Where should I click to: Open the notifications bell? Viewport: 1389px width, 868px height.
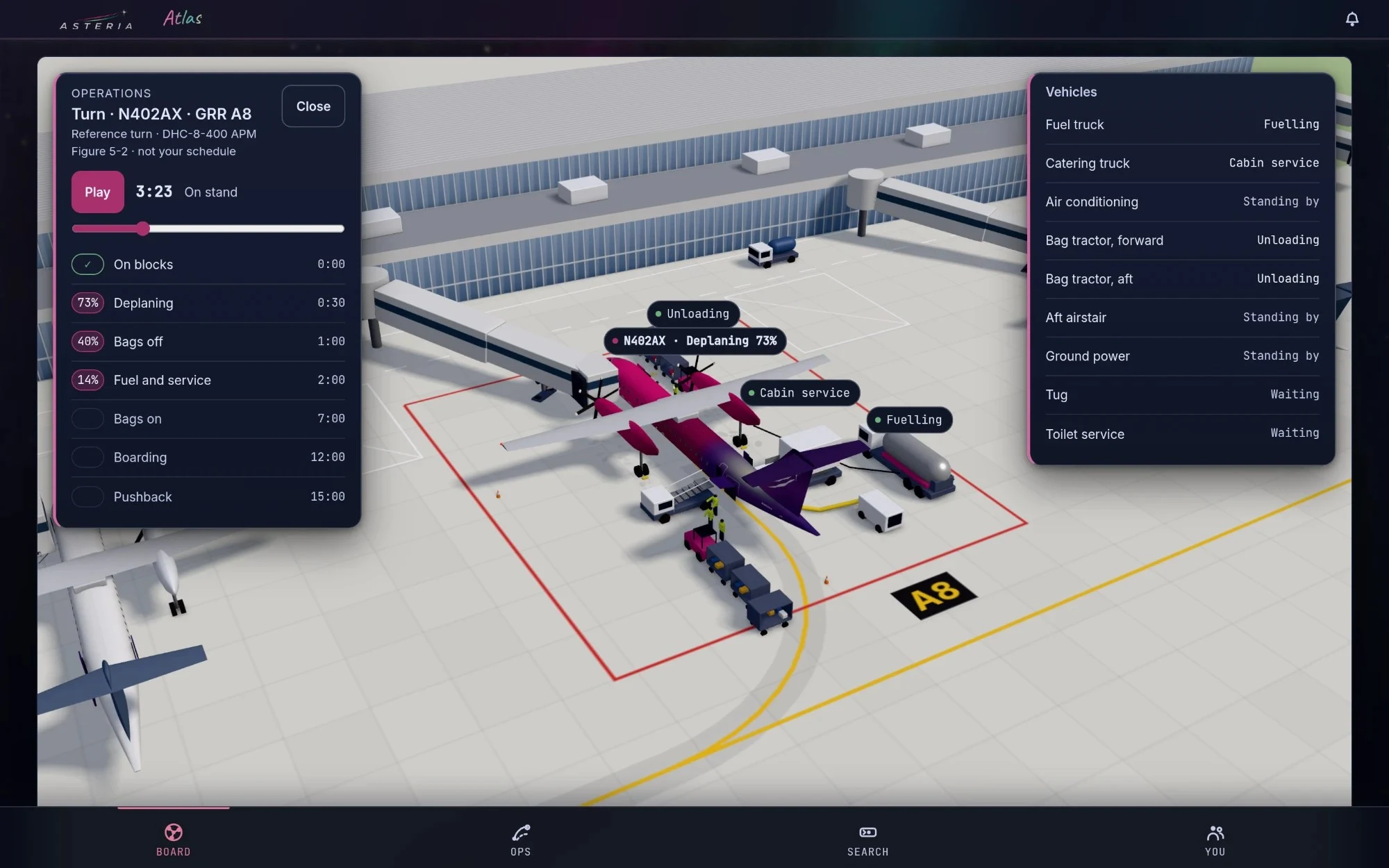click(x=1351, y=19)
